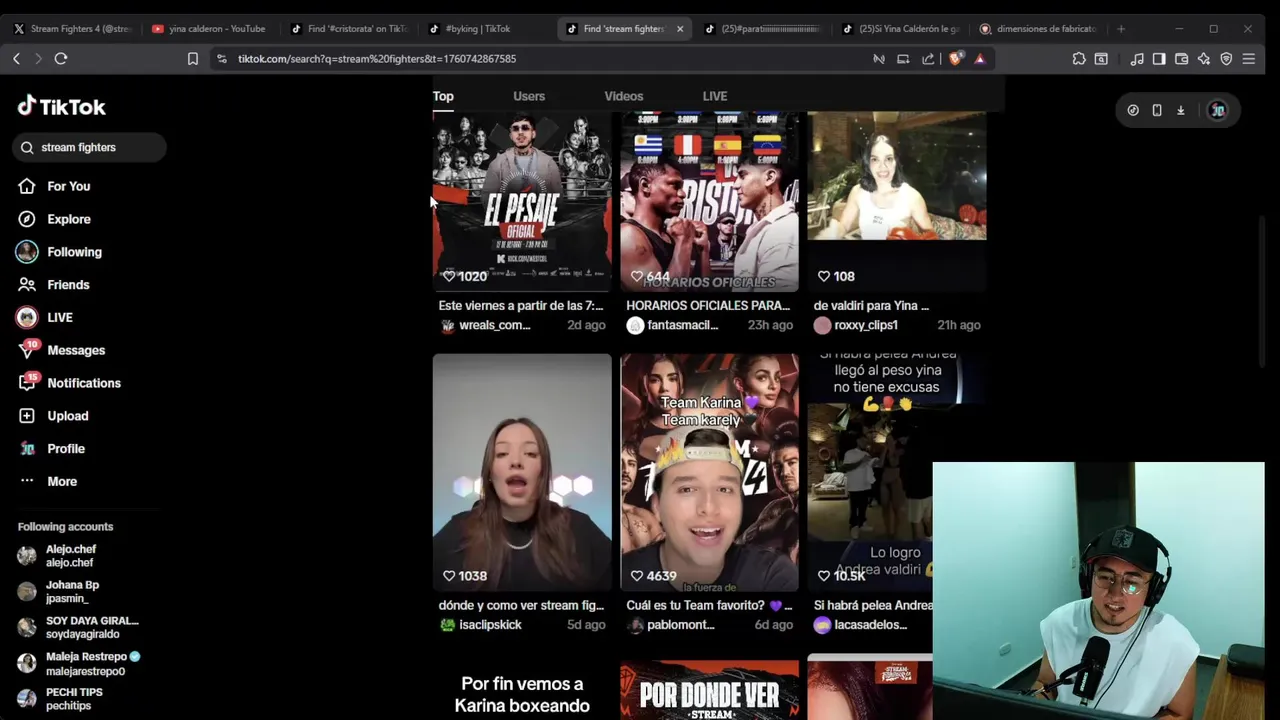
Task: Click the Brave Rewards triangle icon
Action: (980, 59)
